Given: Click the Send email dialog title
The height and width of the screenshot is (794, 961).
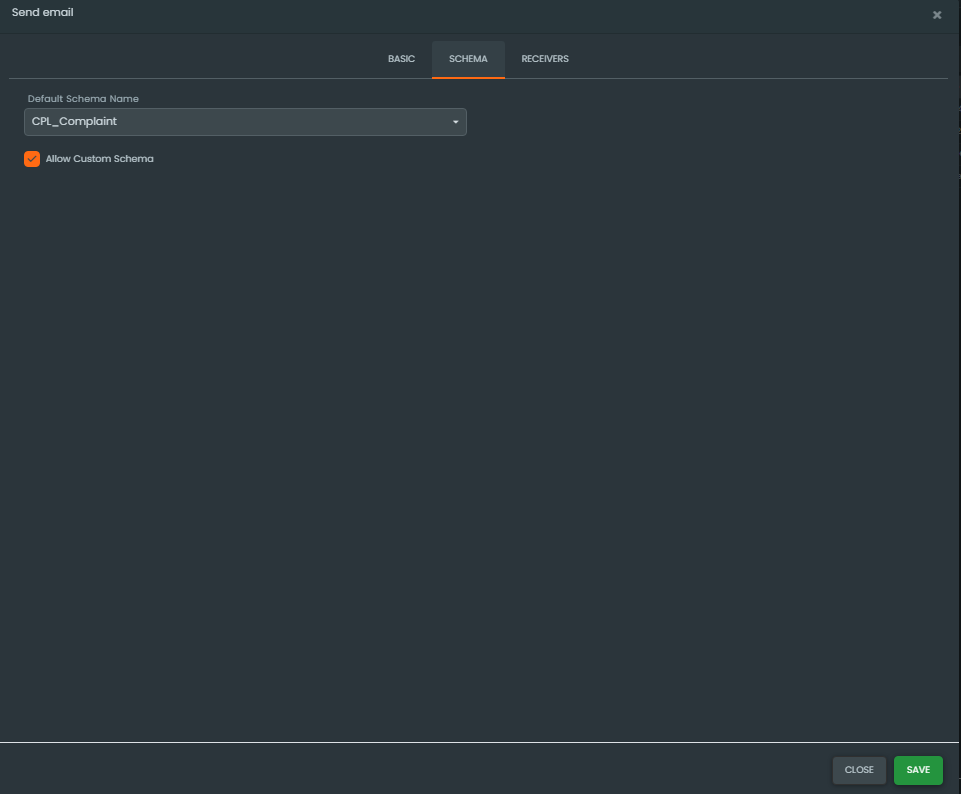Looking at the screenshot, I should pos(42,12).
